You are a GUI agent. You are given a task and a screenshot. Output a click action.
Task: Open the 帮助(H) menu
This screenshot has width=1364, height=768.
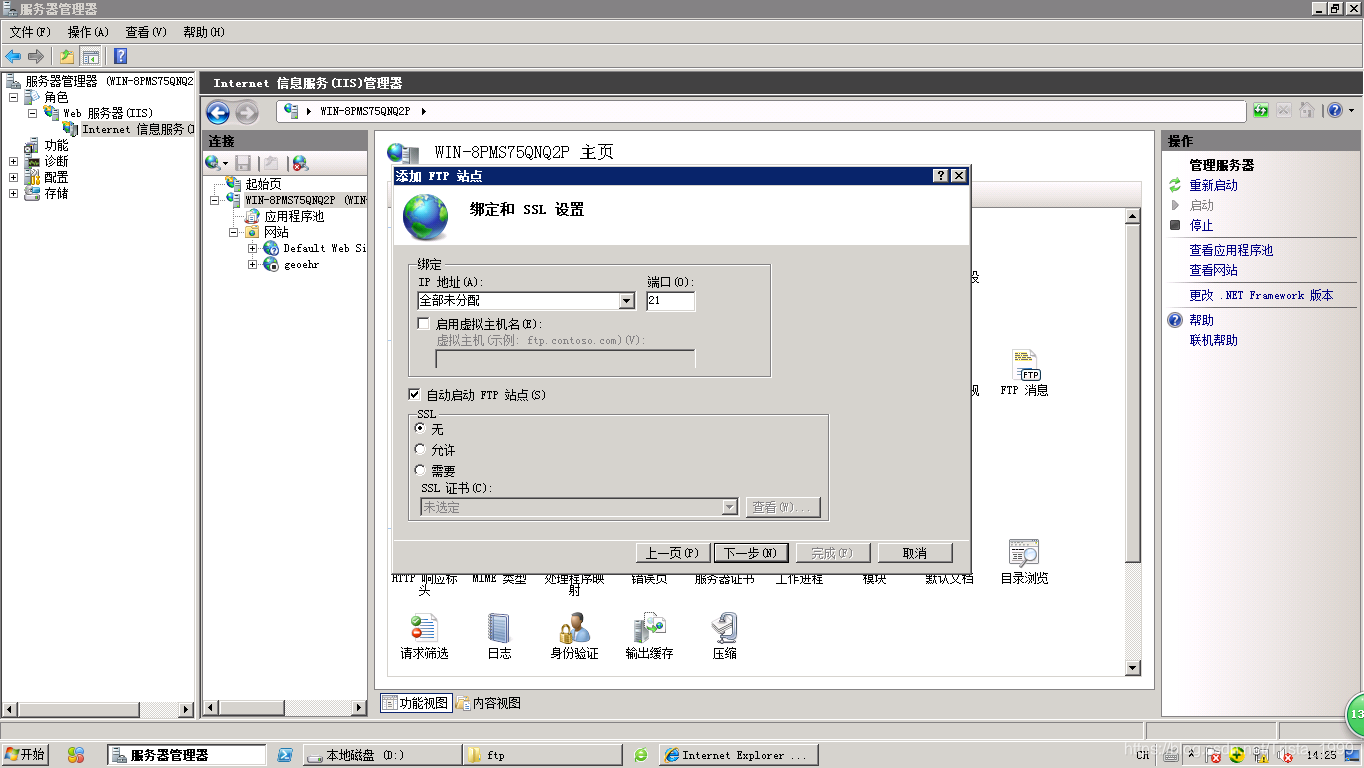[x=204, y=32]
